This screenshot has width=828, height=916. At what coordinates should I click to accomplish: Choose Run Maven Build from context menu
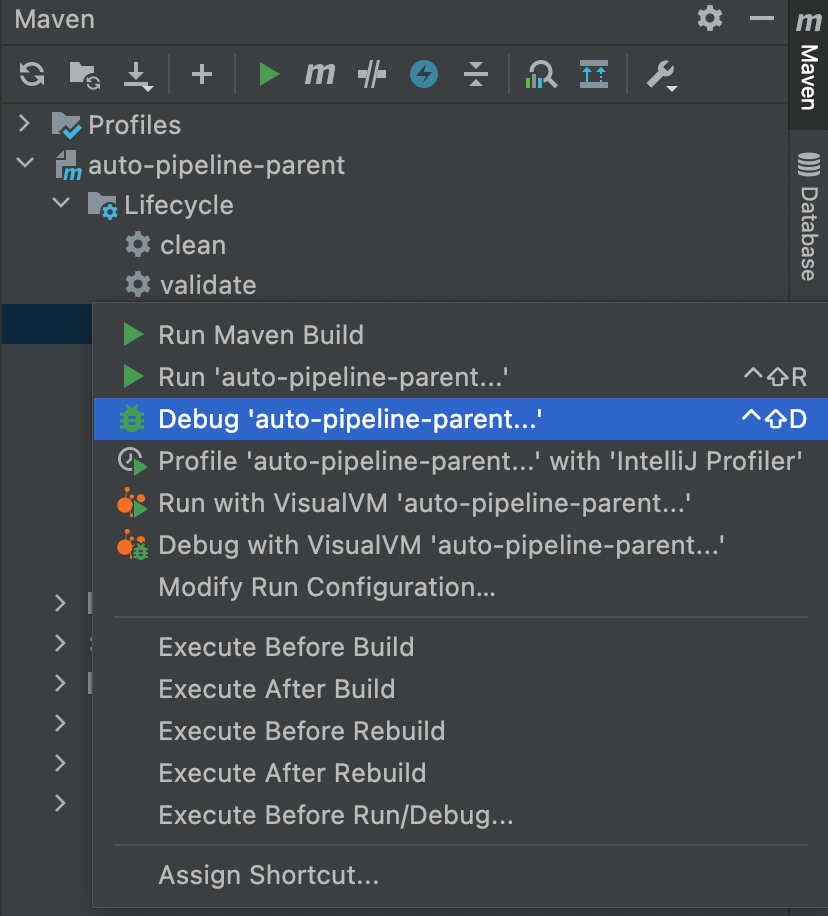(261, 335)
